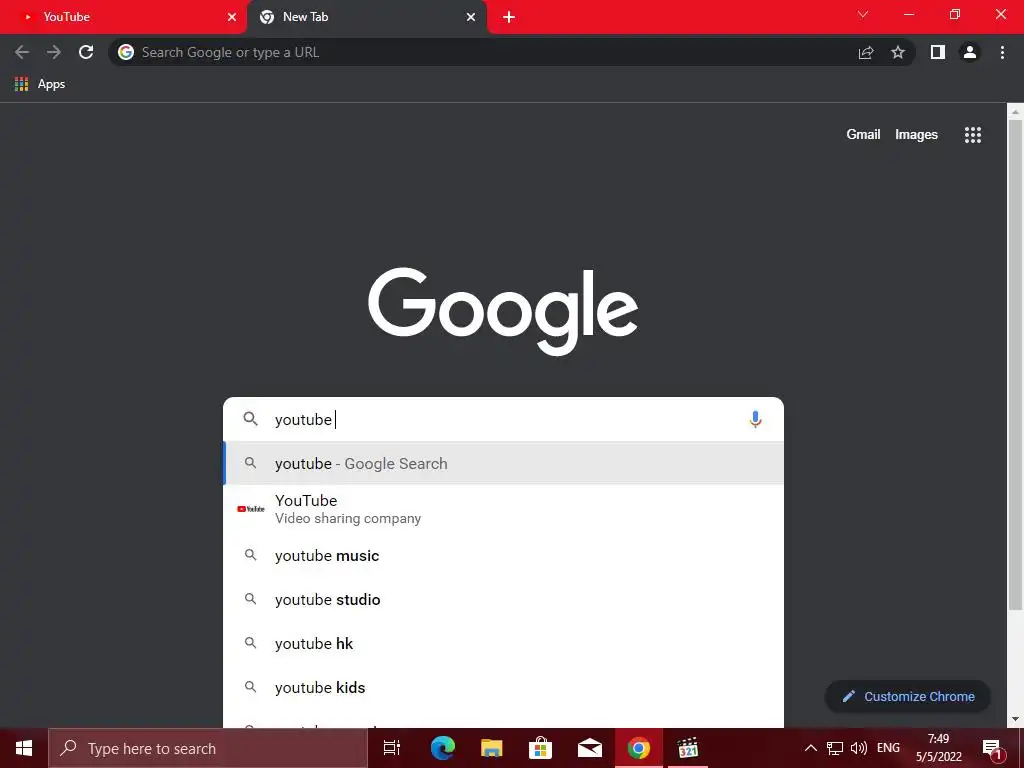Open the Images link

(x=916, y=135)
